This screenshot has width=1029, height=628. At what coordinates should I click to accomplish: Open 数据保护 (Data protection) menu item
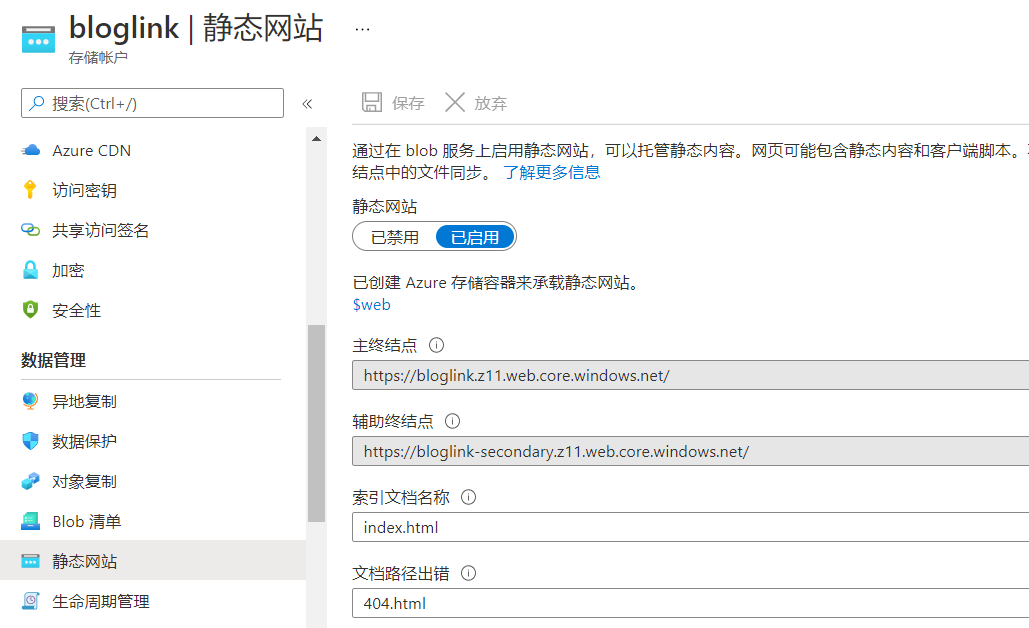click(x=153, y=442)
